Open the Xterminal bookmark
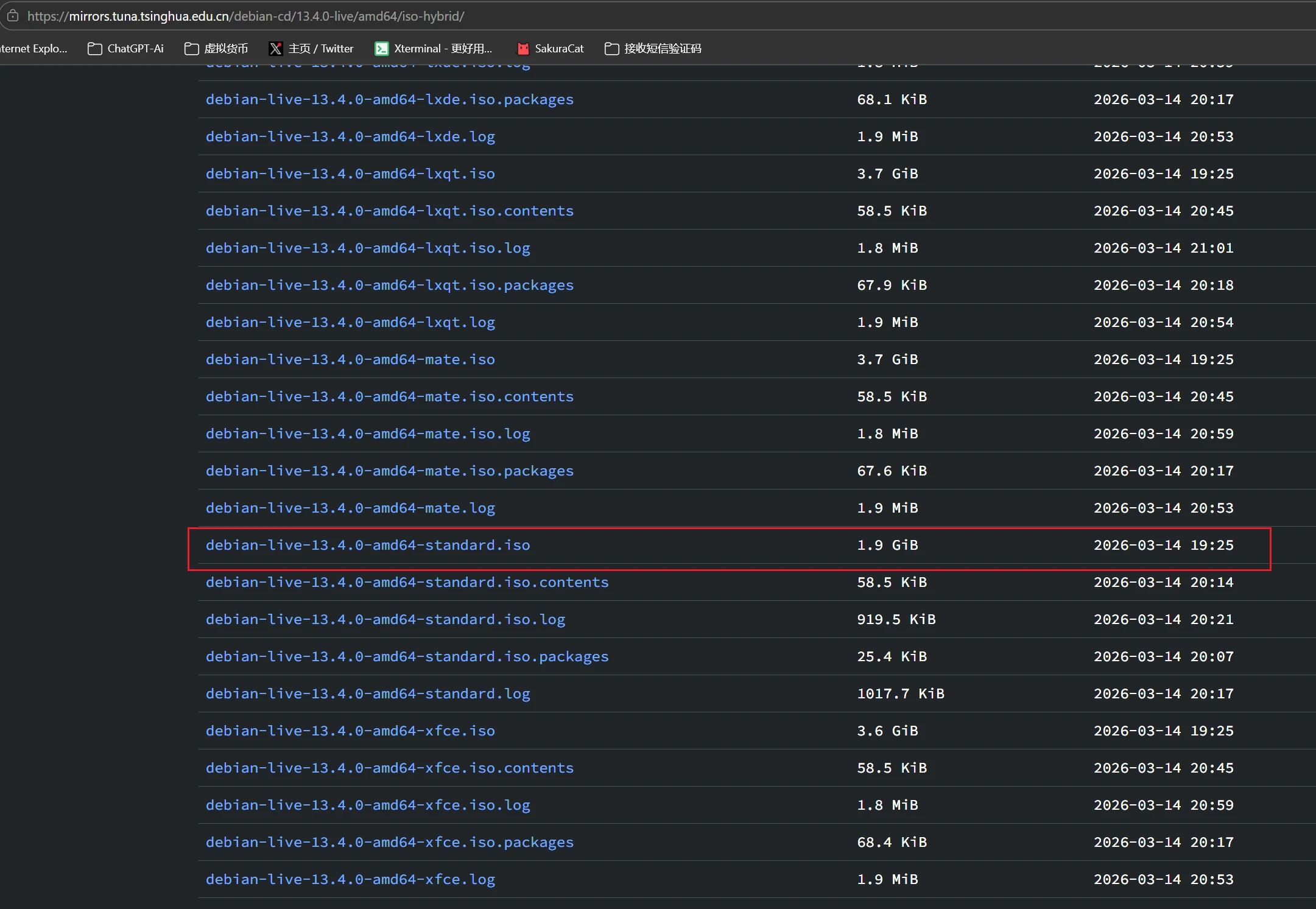 point(434,49)
